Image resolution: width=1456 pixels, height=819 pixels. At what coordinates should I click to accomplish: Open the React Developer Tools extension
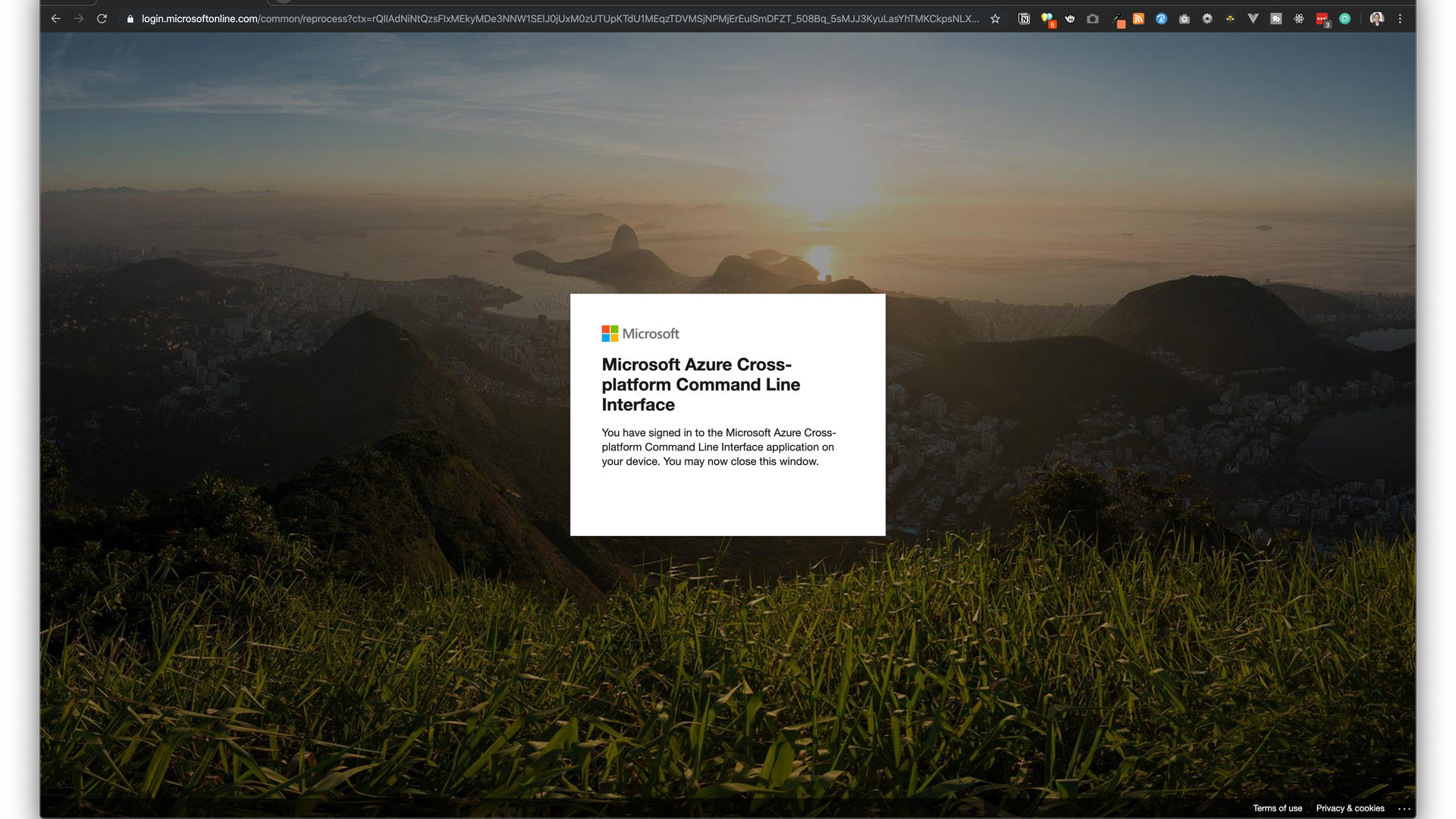click(1299, 19)
